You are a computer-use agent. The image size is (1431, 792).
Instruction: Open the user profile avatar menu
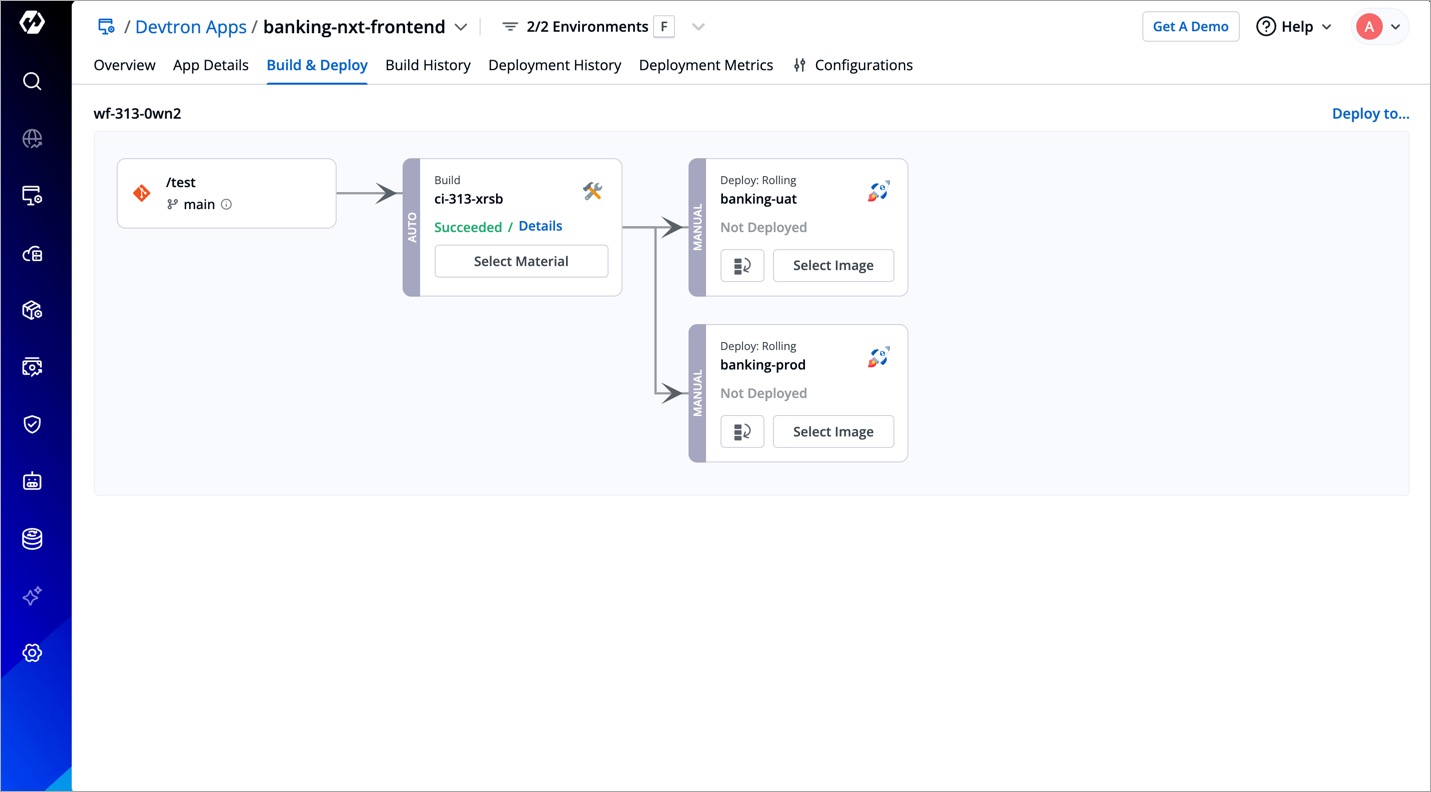(1380, 27)
